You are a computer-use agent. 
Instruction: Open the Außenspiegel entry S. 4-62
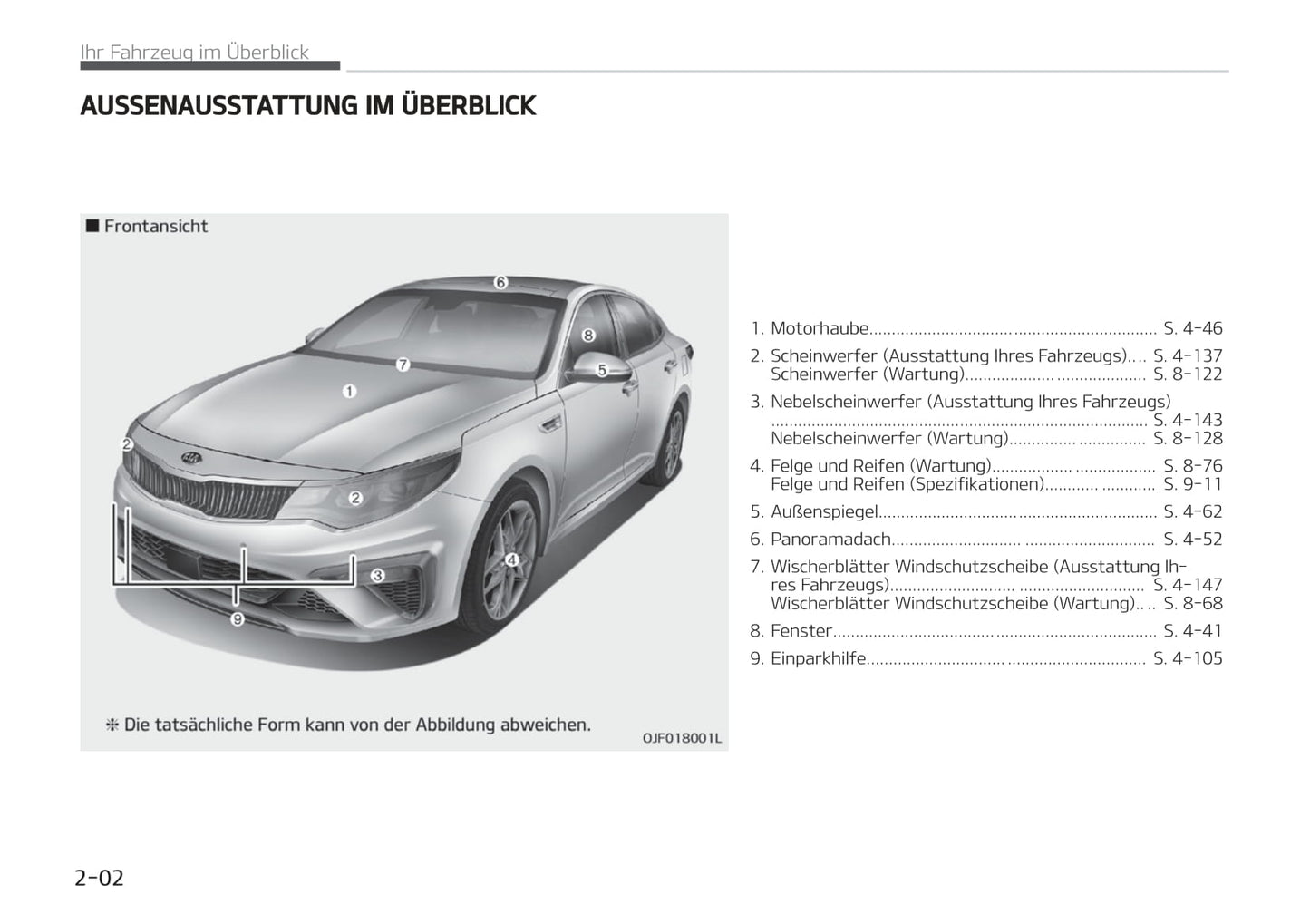click(1192, 511)
